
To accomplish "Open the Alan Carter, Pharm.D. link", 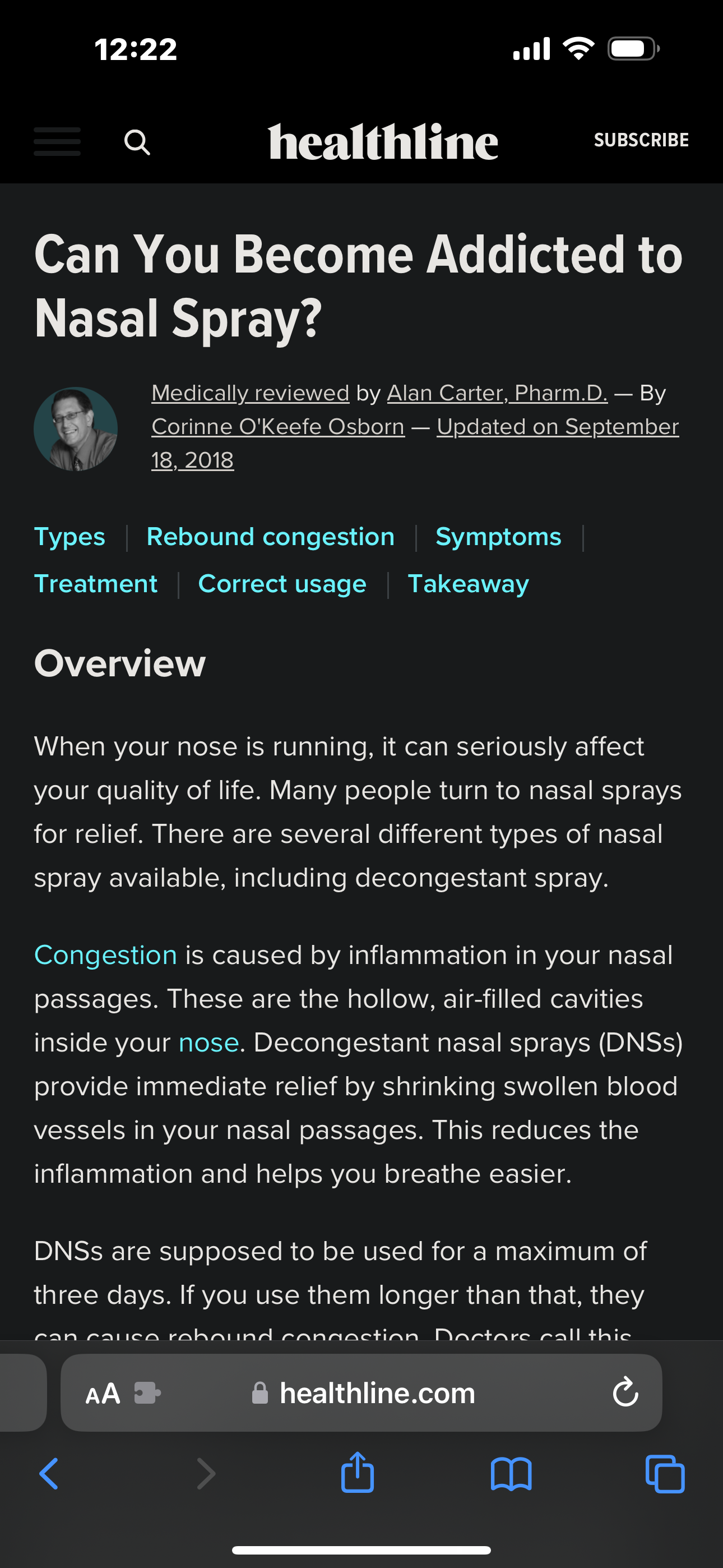I will [x=497, y=393].
